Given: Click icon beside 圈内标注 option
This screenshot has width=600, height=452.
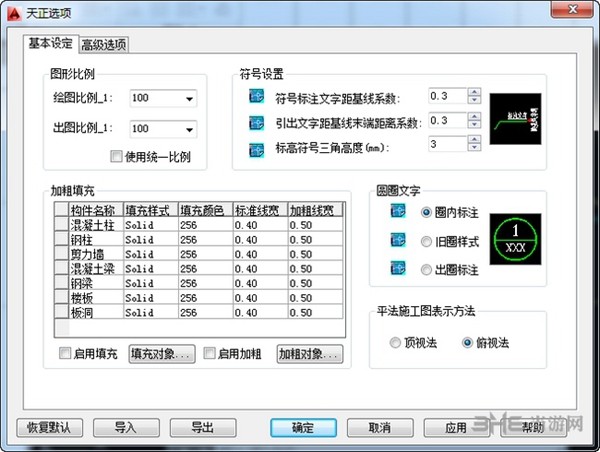Looking at the screenshot, I should (398, 210).
